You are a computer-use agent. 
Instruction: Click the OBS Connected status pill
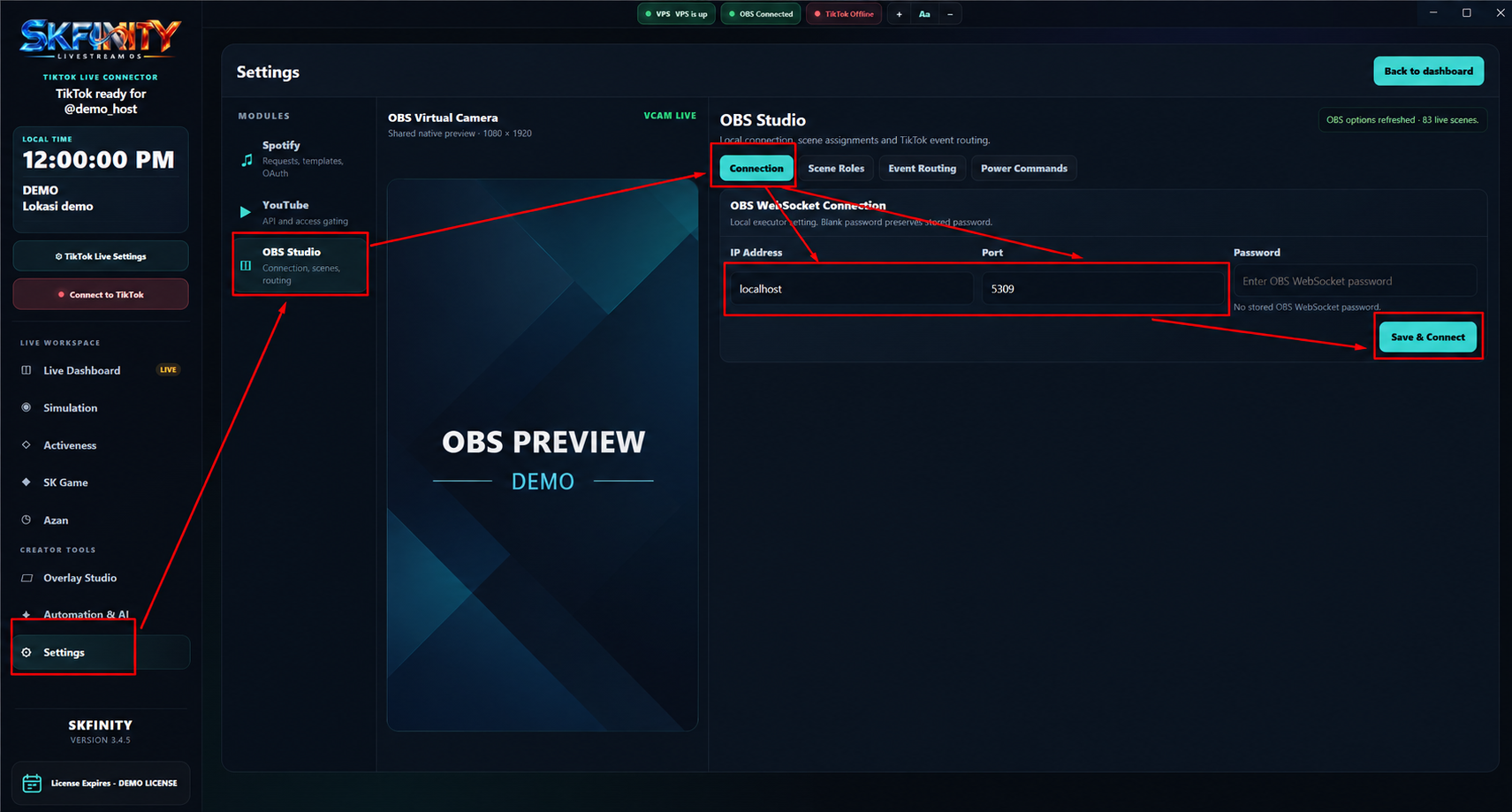pos(761,14)
